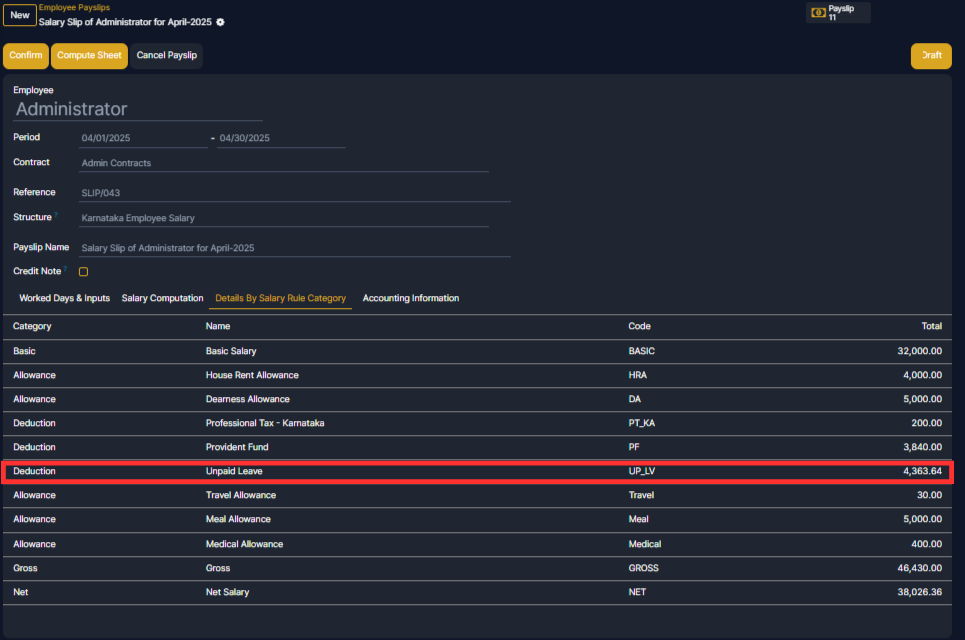Click the Compute Sheet button

pyautogui.click(x=89, y=55)
